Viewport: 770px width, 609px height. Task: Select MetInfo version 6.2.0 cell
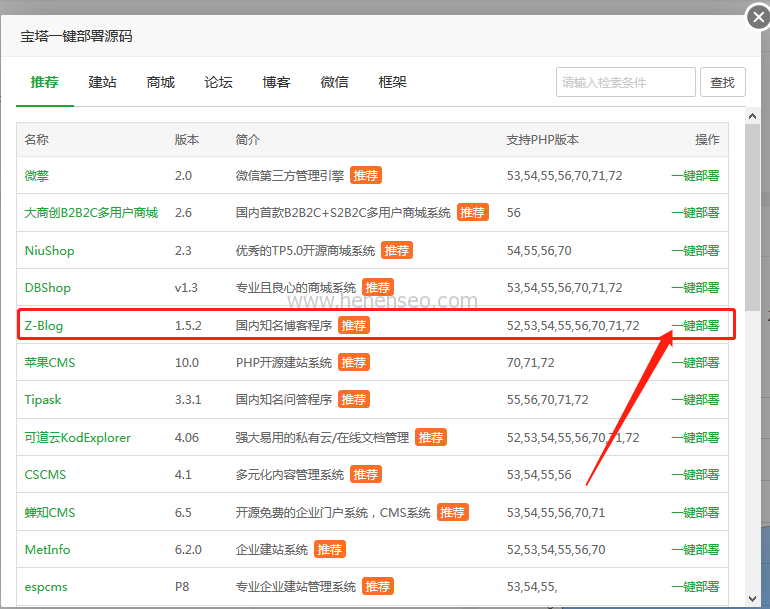coord(188,549)
